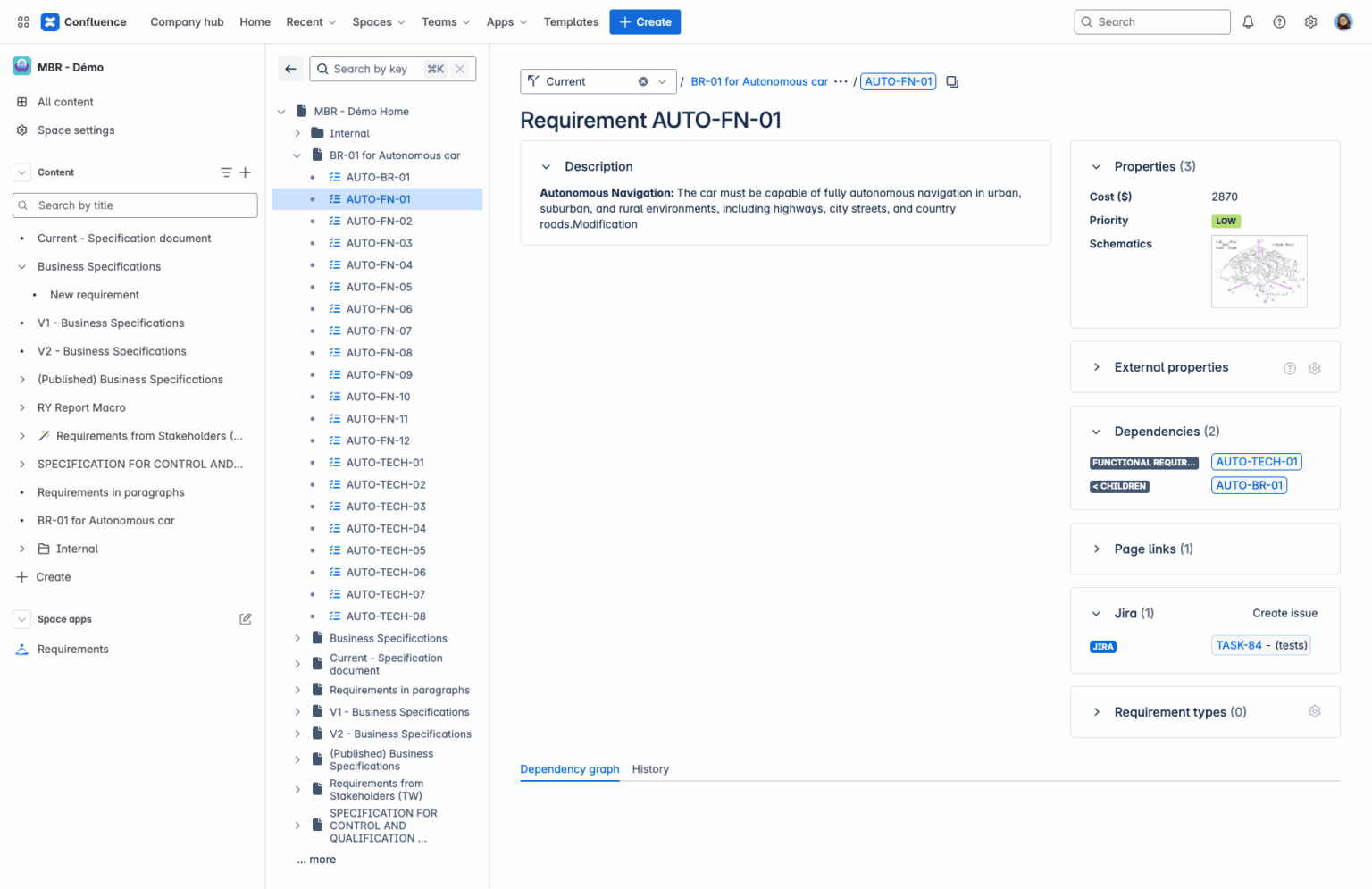
Task: Open Confluence settings gear in top bar
Action: (x=1310, y=21)
